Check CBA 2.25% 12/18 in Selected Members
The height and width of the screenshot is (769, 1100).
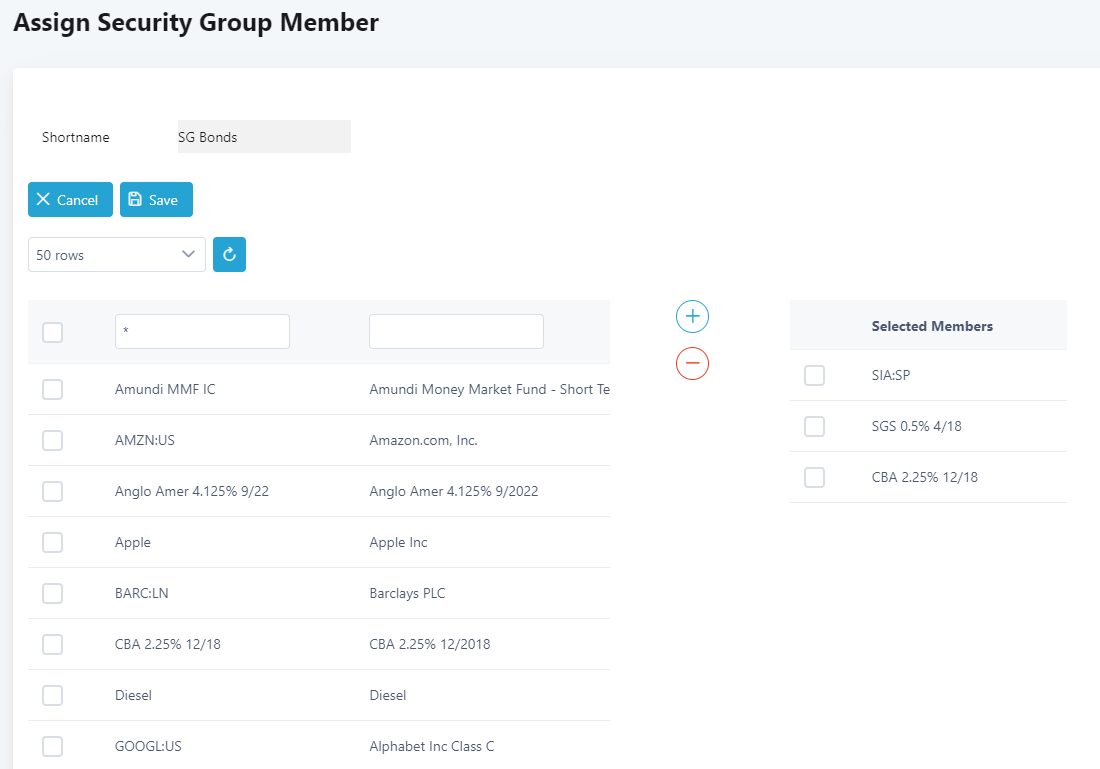815,478
